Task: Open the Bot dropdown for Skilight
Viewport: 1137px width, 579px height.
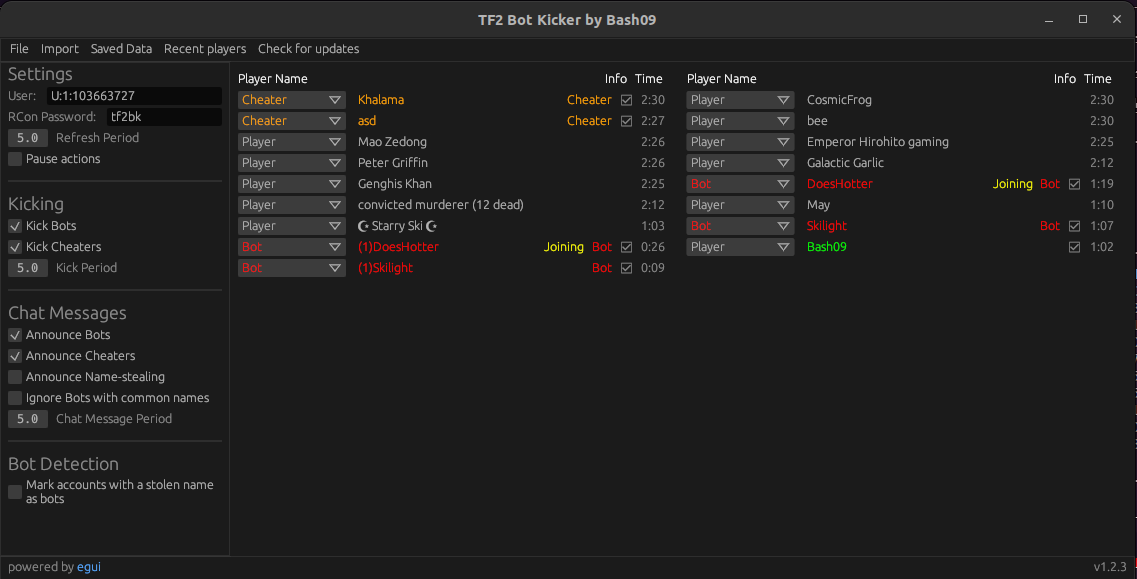Action: click(x=740, y=226)
